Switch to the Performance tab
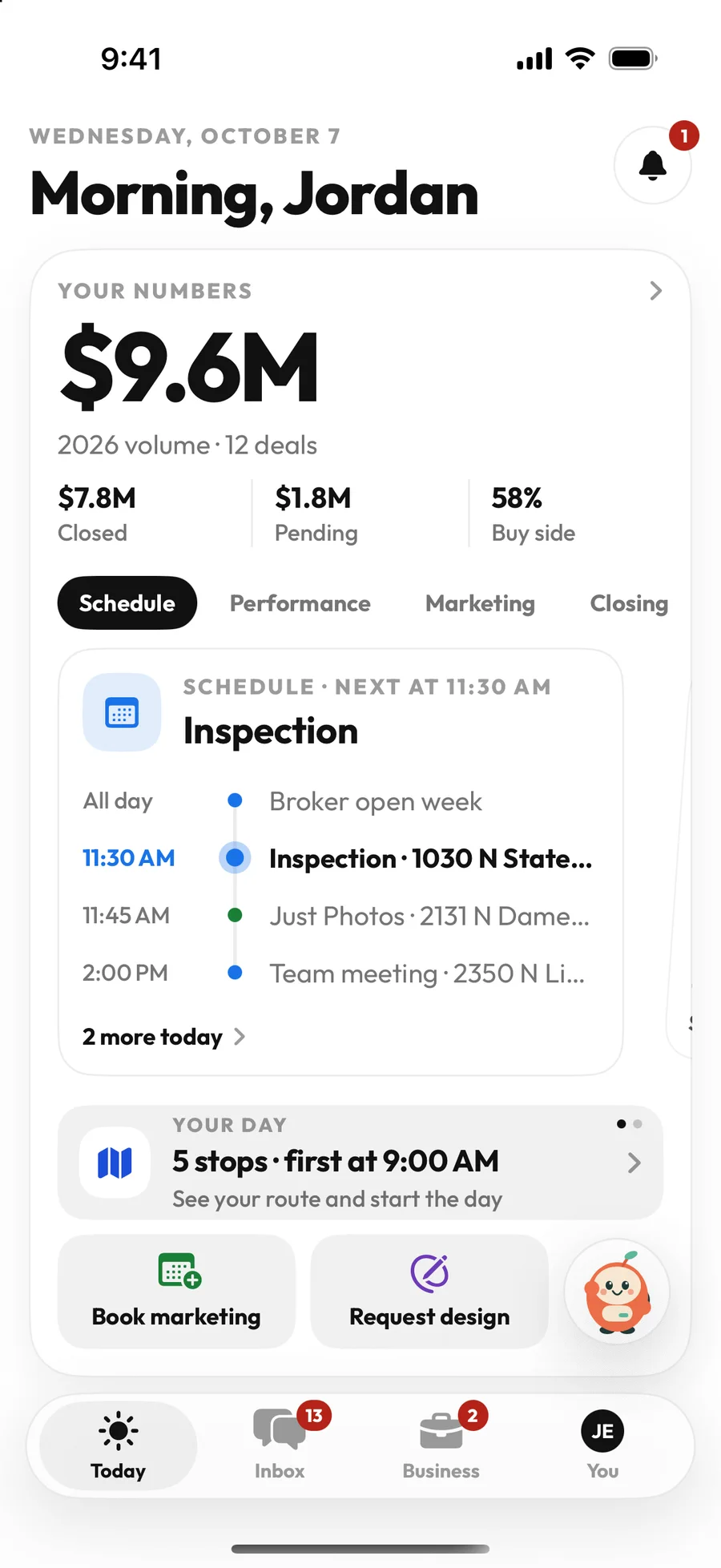This screenshot has width=721, height=1568. 300,603
